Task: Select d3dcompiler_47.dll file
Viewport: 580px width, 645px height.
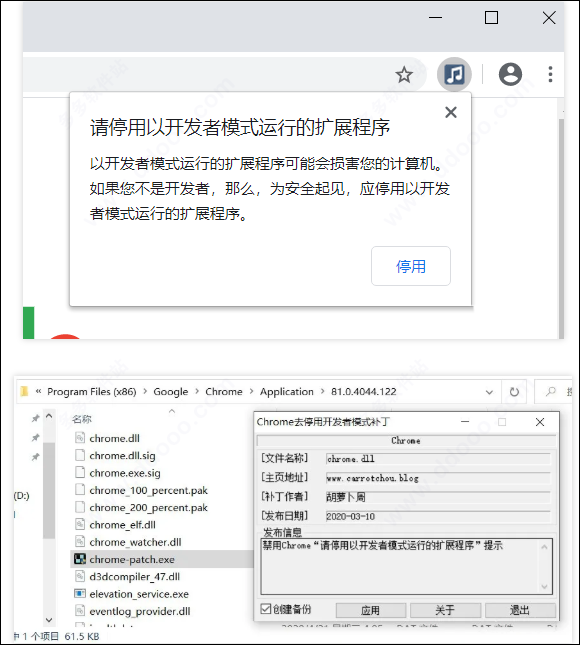Action: (x=135, y=577)
